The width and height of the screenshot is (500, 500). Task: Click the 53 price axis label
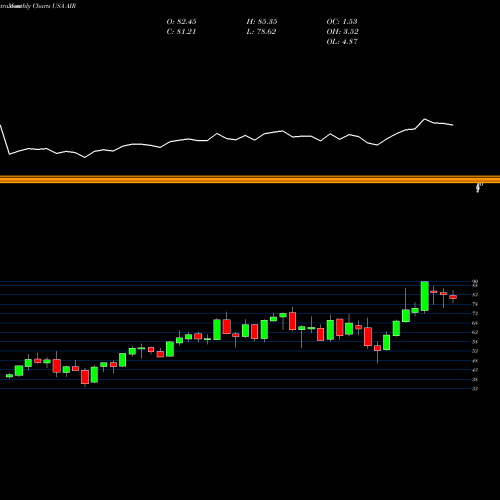coord(475,351)
